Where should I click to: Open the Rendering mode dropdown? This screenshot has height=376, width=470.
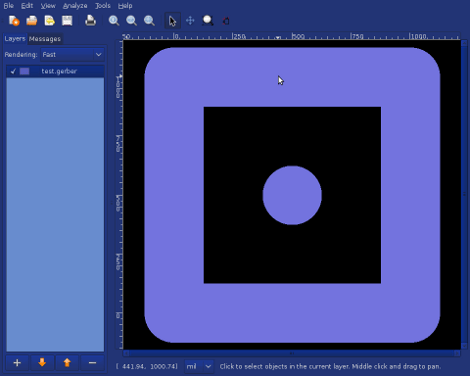pos(72,55)
